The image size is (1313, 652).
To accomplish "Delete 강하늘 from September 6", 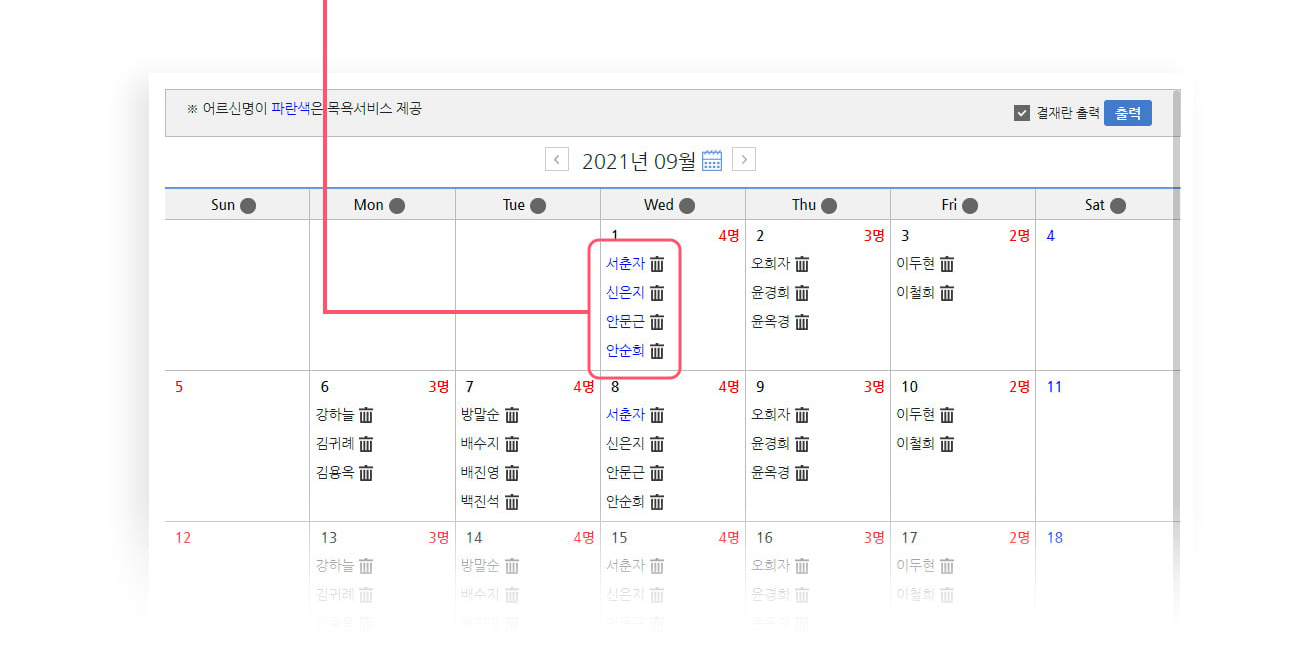I will (366, 415).
